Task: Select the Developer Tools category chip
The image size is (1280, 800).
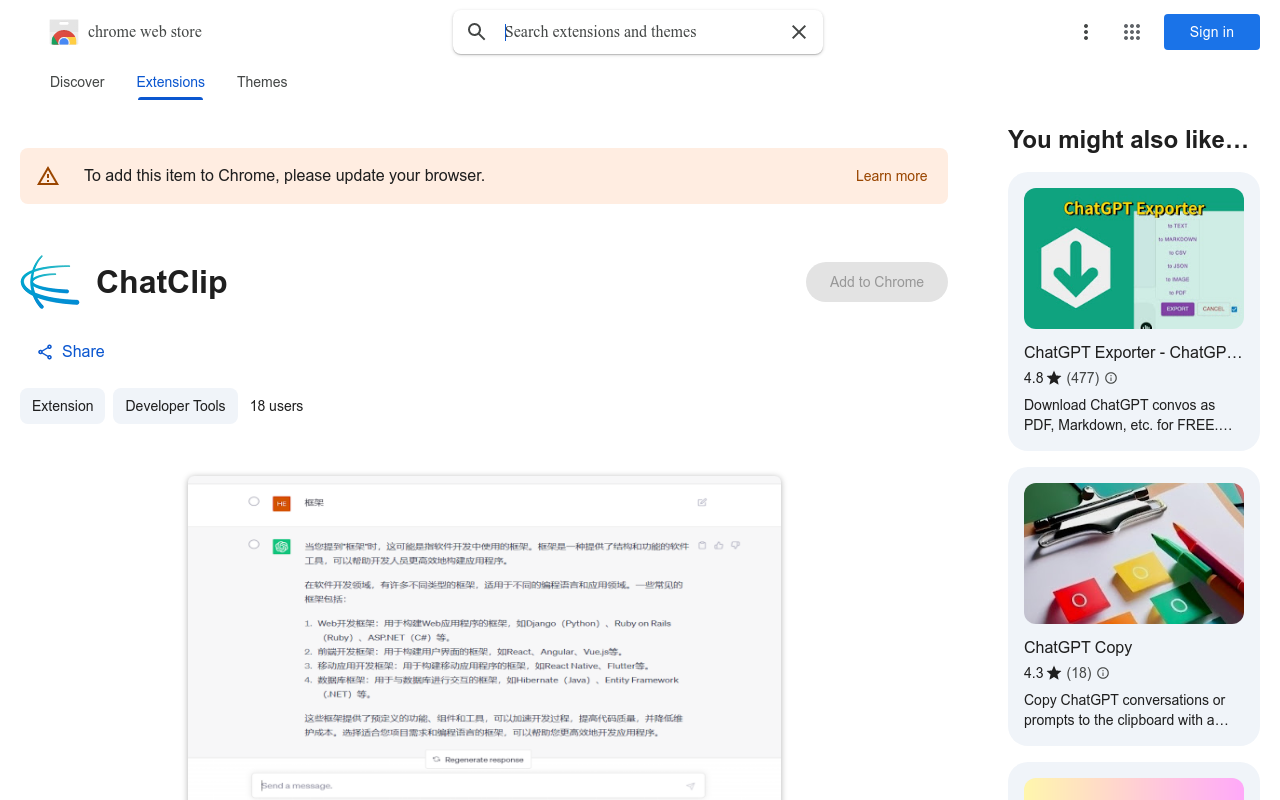Action: 175,406
